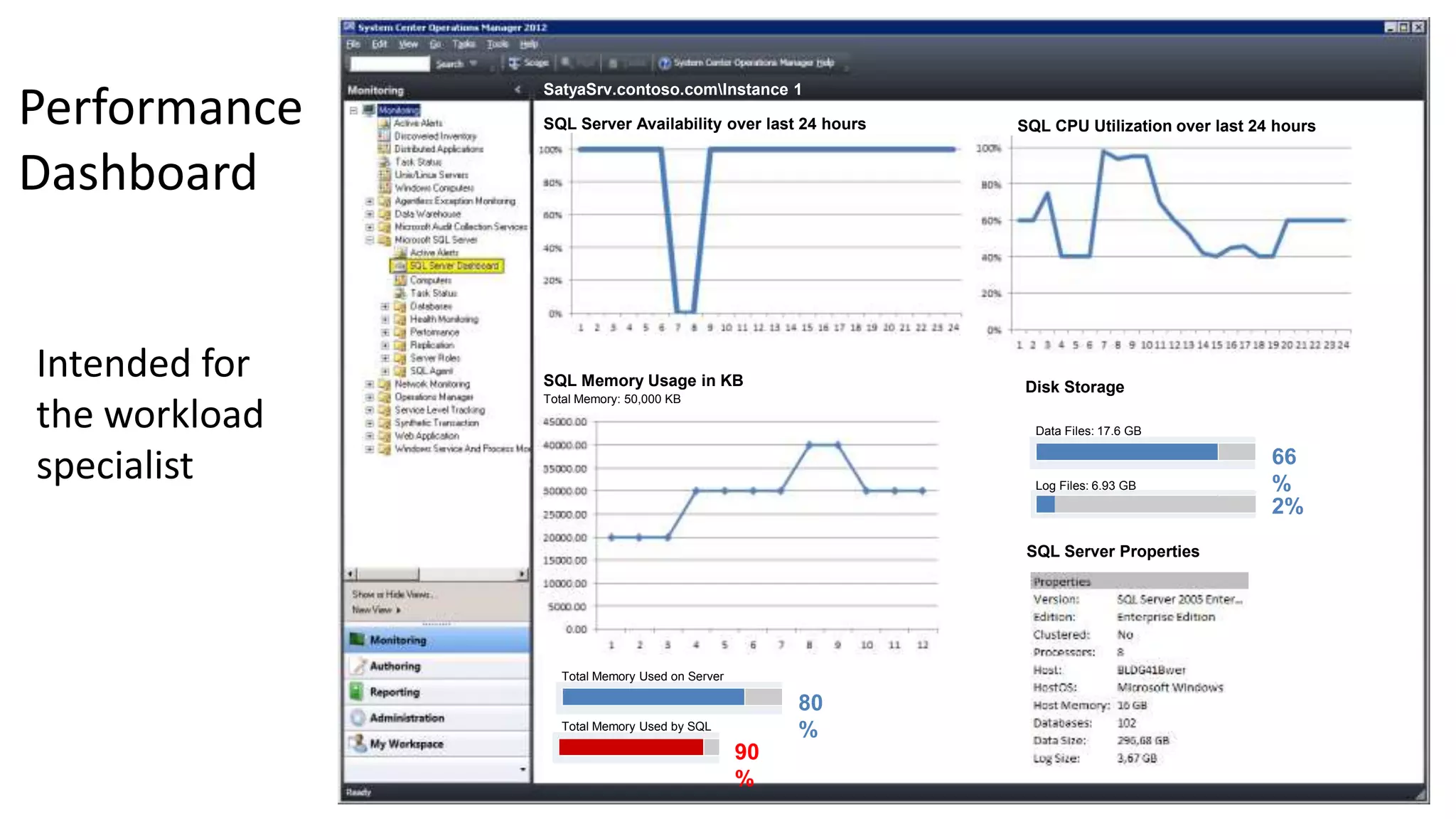Screen dimensions: 1456x819
Task: Select the SQL Agent tree item
Action: click(x=431, y=371)
